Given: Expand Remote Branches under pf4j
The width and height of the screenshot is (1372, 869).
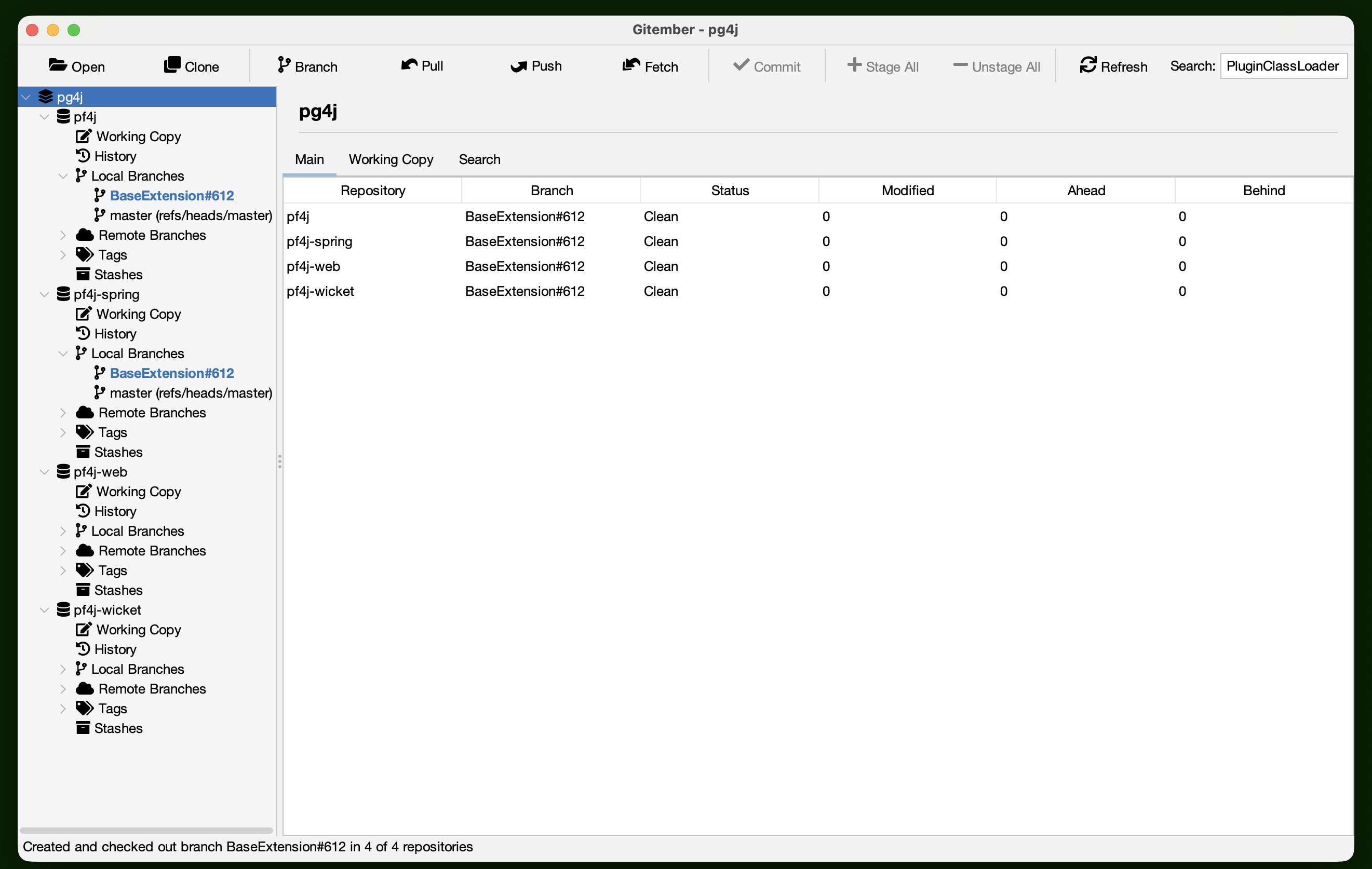Looking at the screenshot, I should pos(63,235).
